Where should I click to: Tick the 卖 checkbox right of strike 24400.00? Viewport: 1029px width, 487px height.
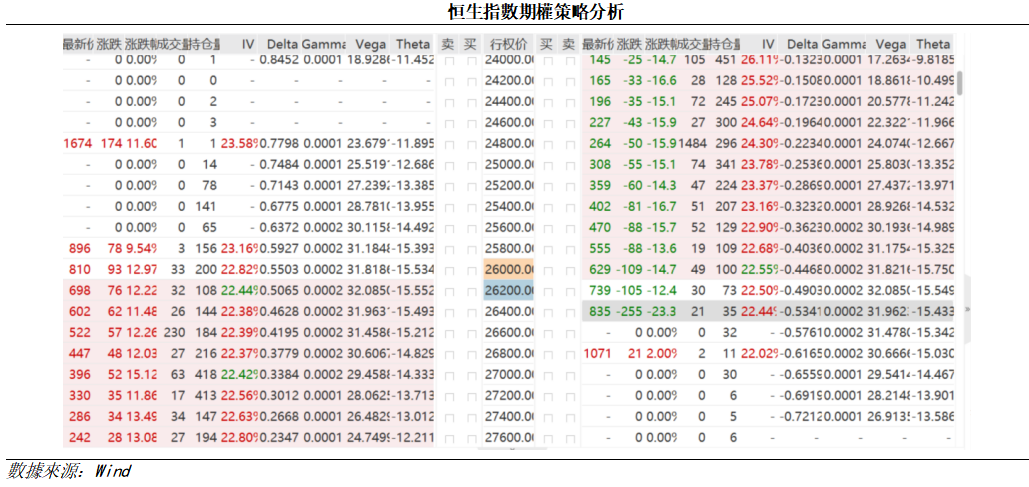coord(570,102)
